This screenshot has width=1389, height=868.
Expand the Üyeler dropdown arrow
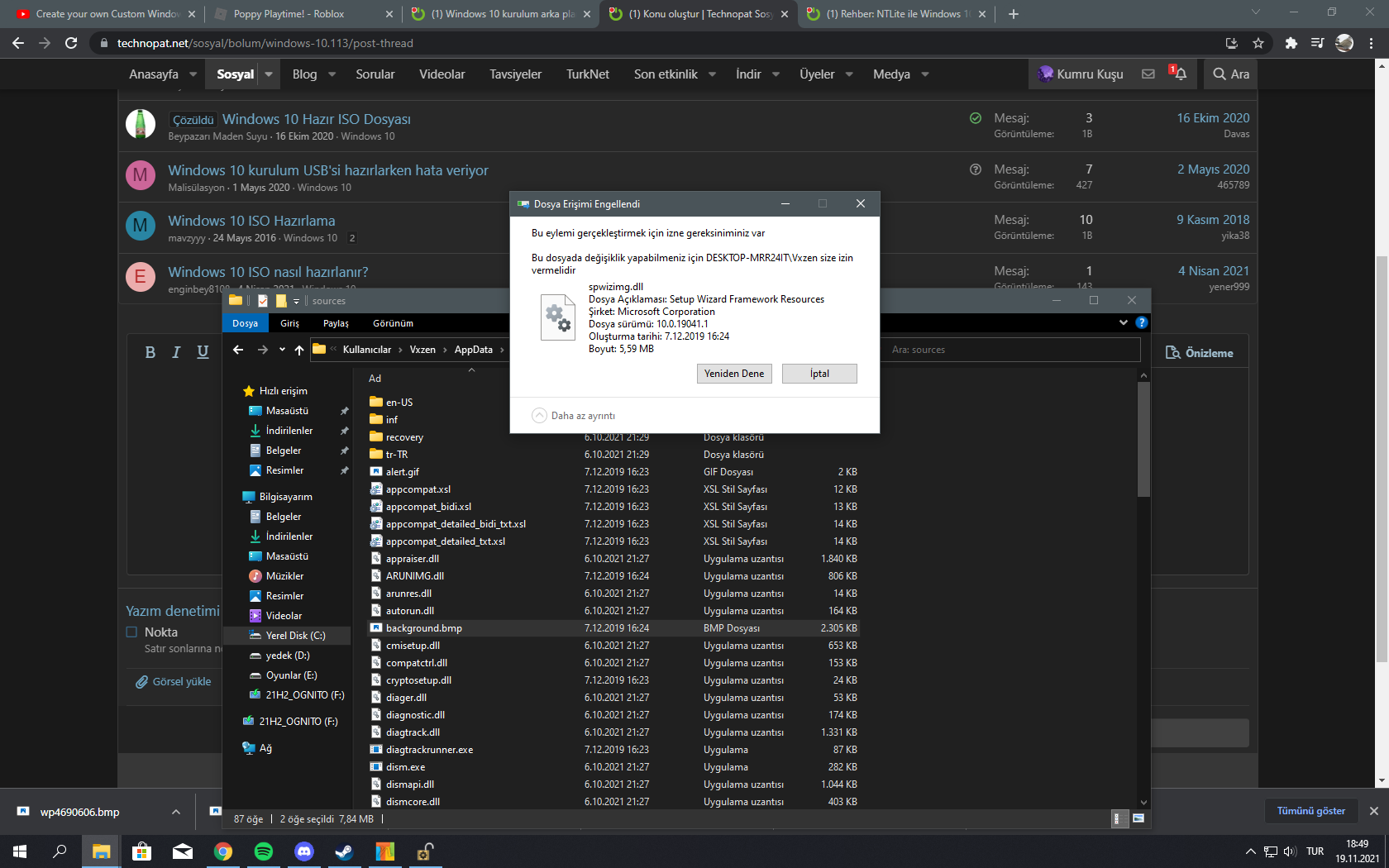pyautogui.click(x=849, y=74)
